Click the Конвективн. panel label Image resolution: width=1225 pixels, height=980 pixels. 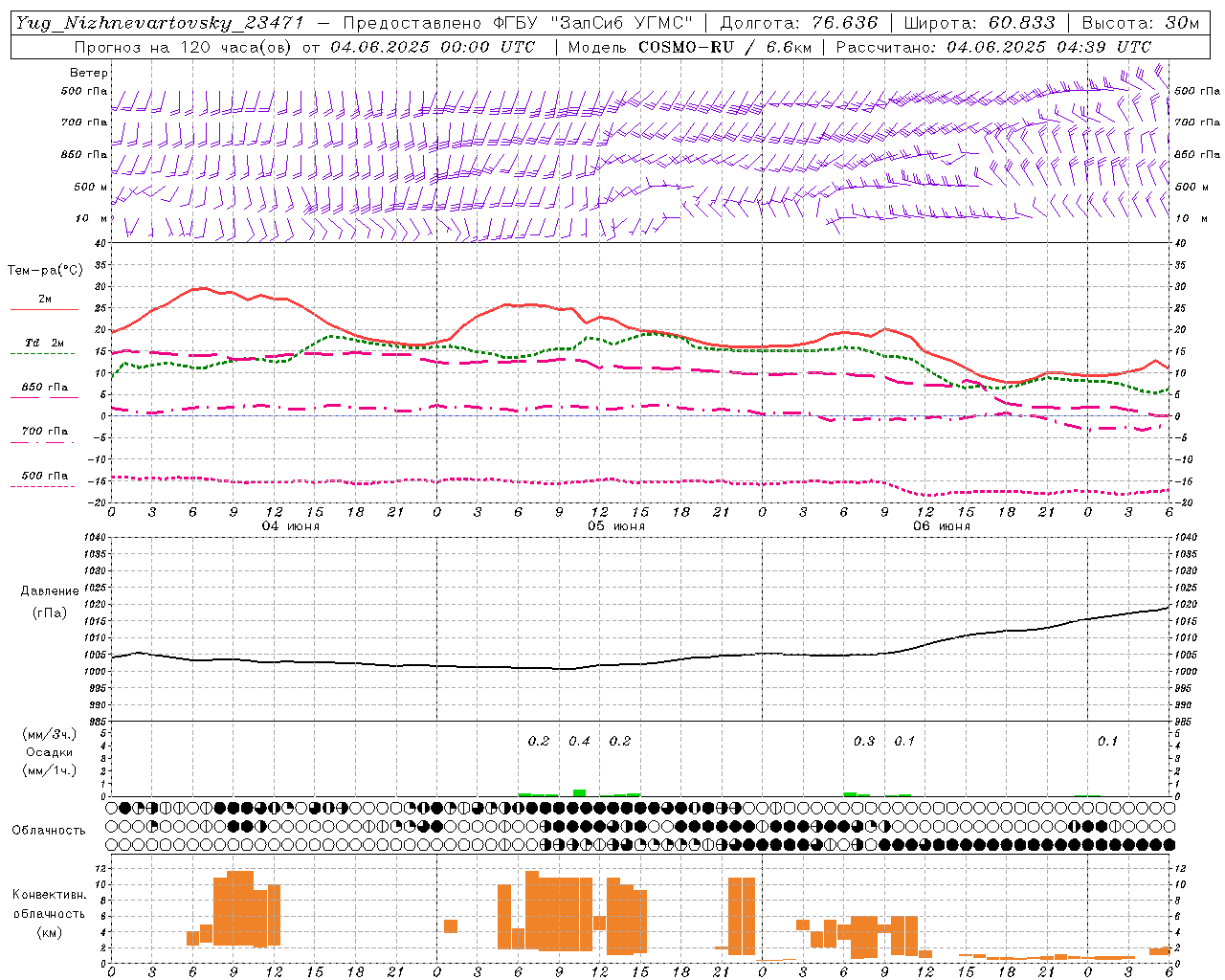50,895
